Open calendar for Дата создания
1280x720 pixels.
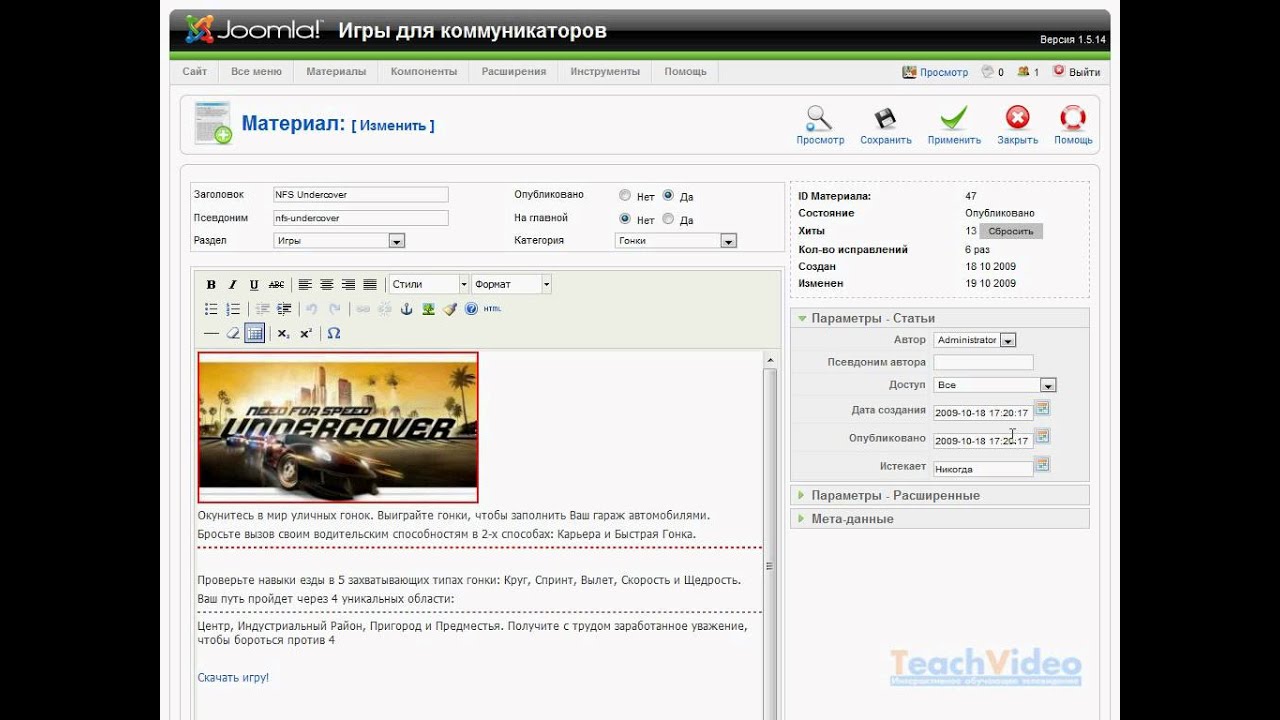point(1042,408)
